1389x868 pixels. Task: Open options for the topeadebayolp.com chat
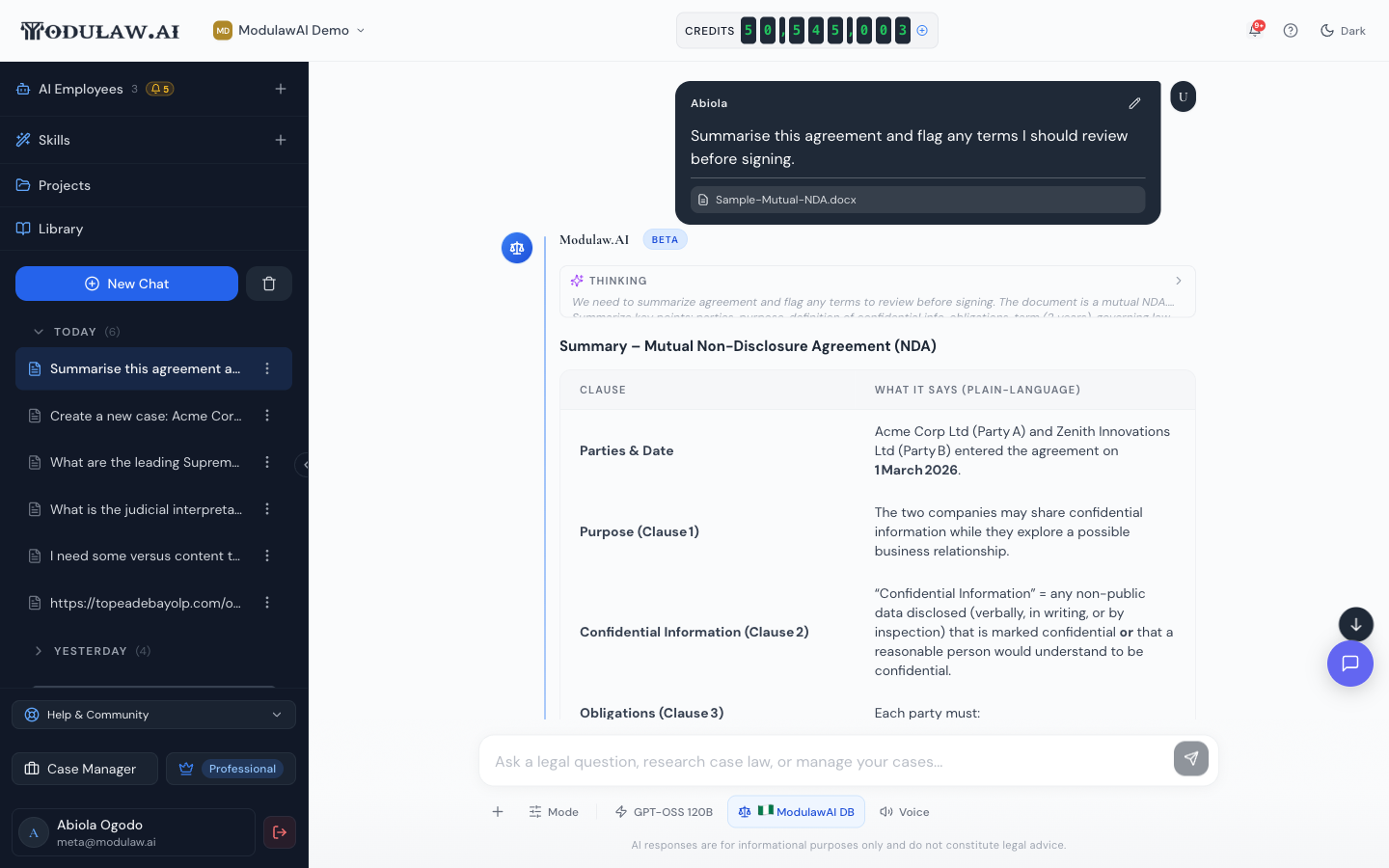(x=267, y=603)
